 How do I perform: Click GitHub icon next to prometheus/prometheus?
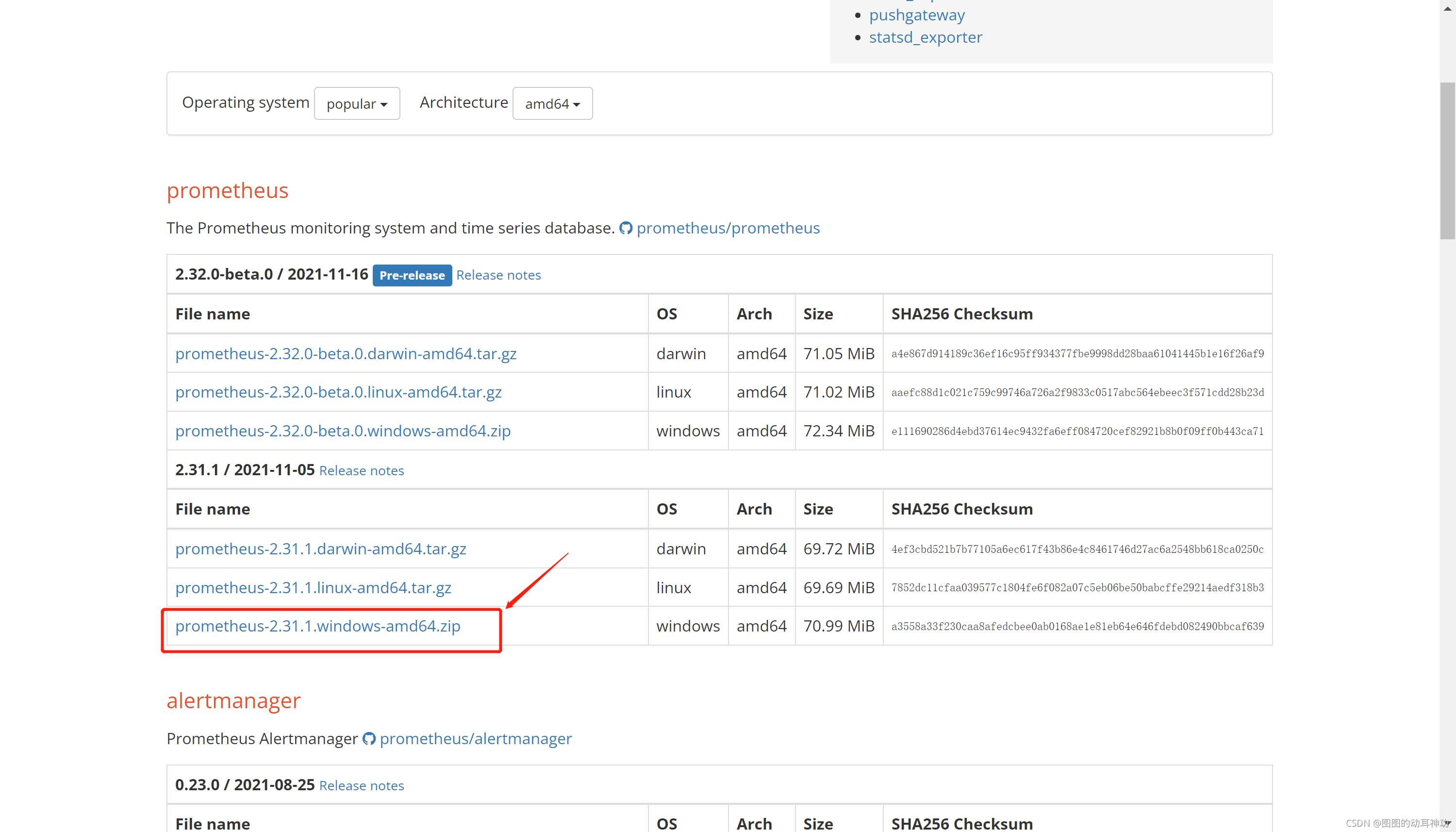[626, 228]
